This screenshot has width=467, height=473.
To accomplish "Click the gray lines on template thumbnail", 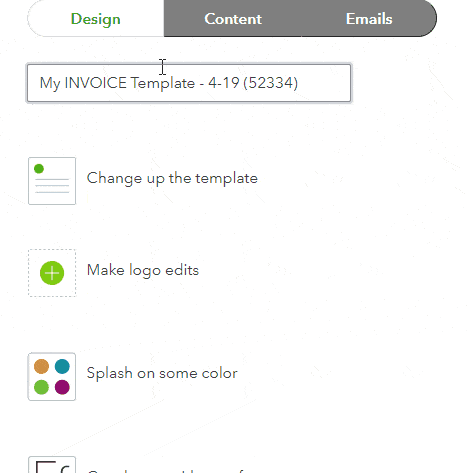I will 52,186.
